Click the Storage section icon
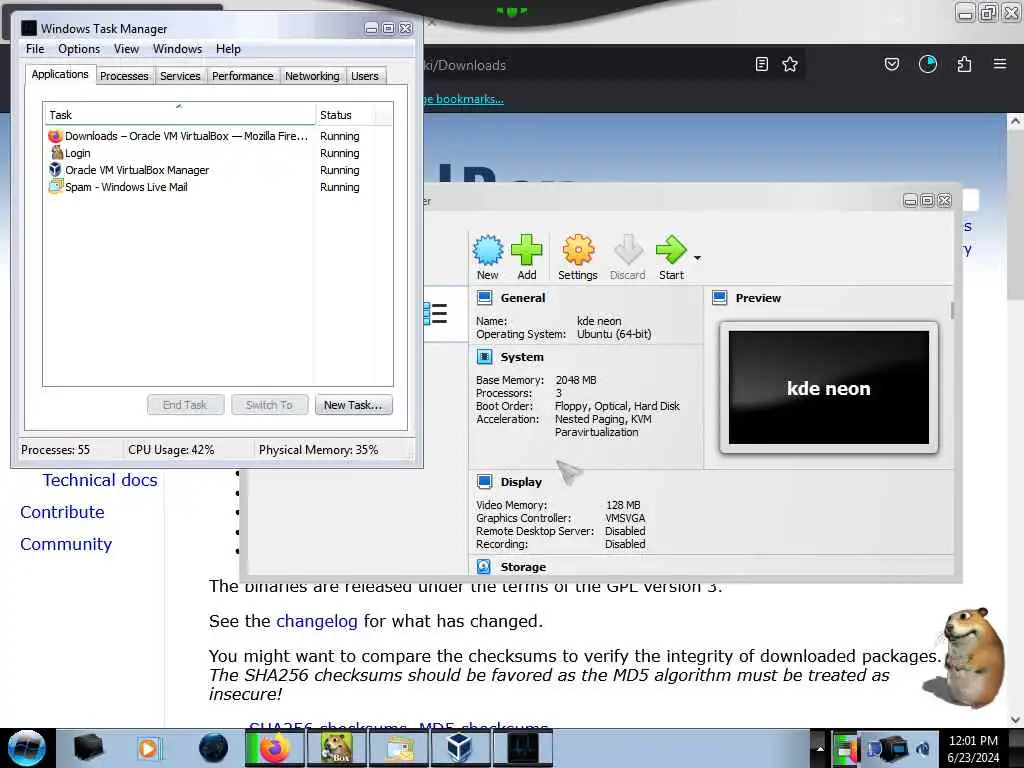The width and height of the screenshot is (1024, 768). (x=484, y=567)
